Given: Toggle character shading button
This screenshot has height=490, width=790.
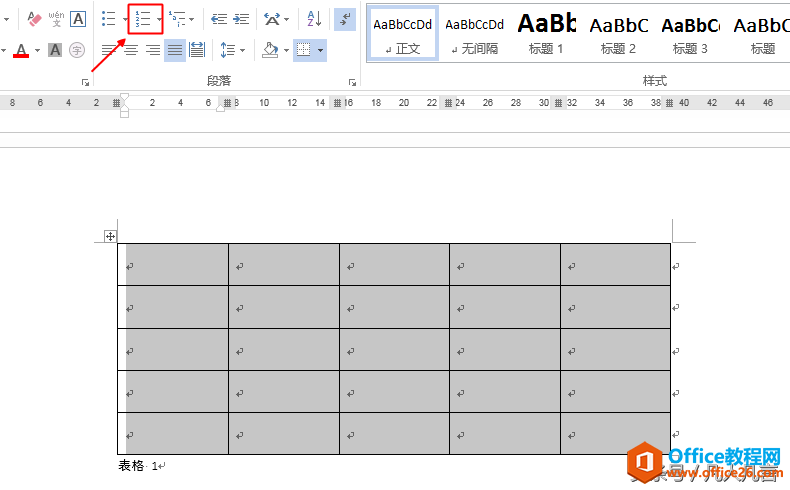Looking at the screenshot, I should [x=55, y=49].
